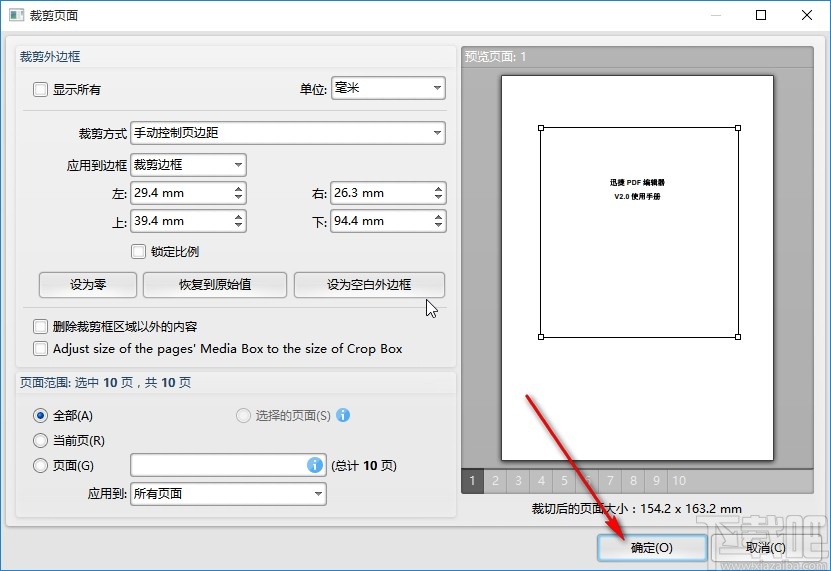Image resolution: width=831 pixels, height=571 pixels.
Task: Grab the bottom-left crop handle in preview
Action: coord(541,337)
